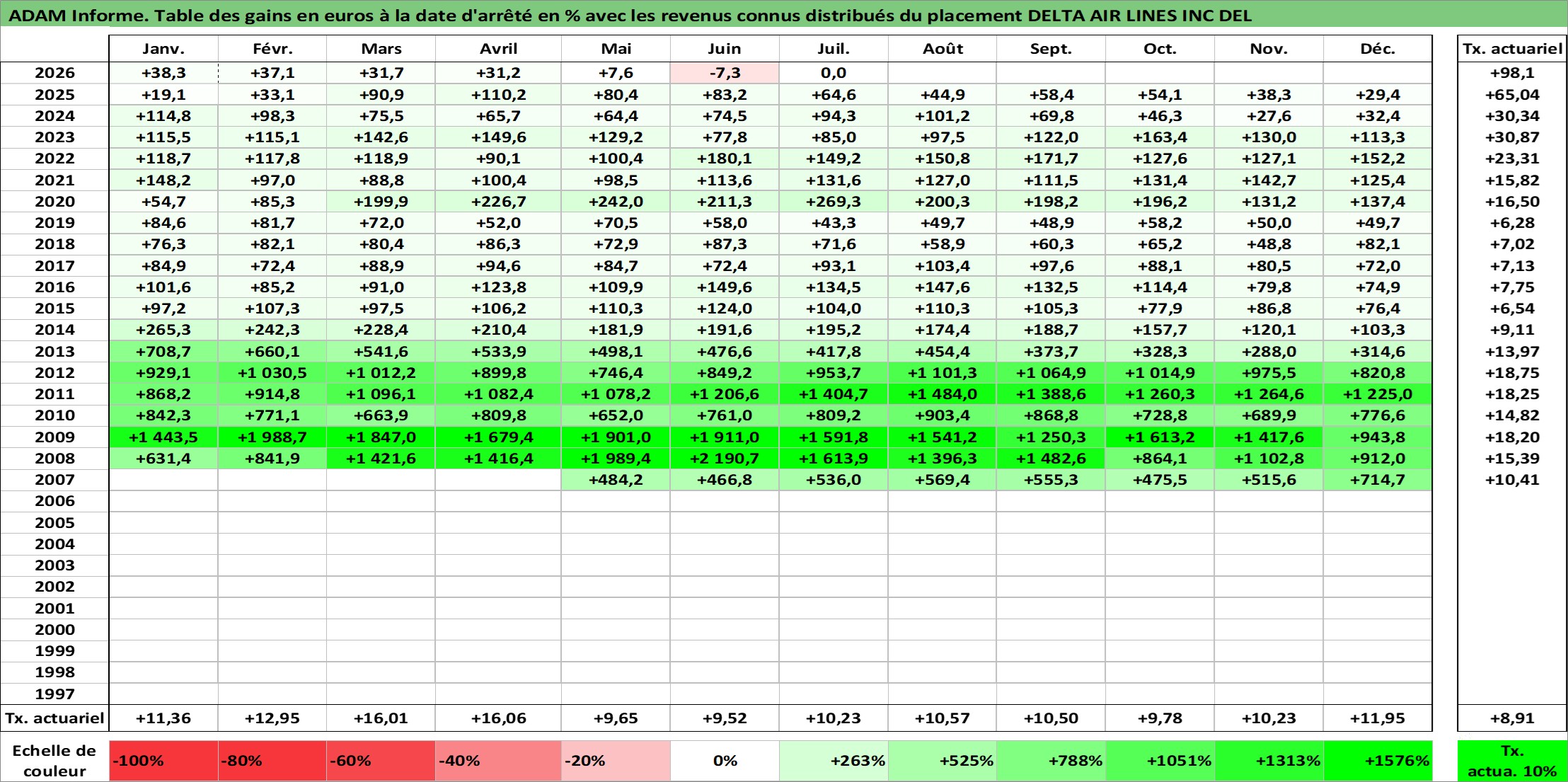1568x782 pixels.
Task: Click the Nov. column header
Action: [x=1269, y=49]
